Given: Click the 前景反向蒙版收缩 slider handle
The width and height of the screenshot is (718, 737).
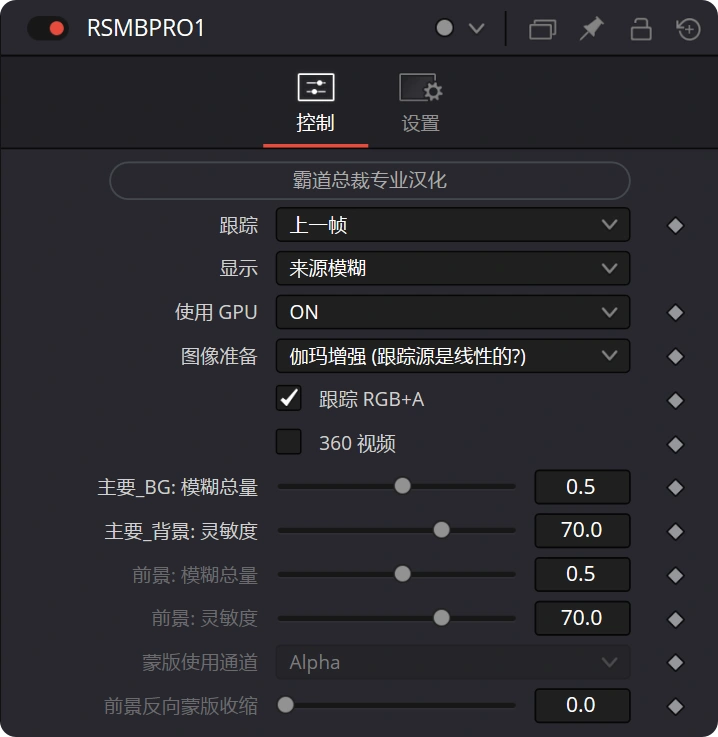Looking at the screenshot, I should pos(286,705).
